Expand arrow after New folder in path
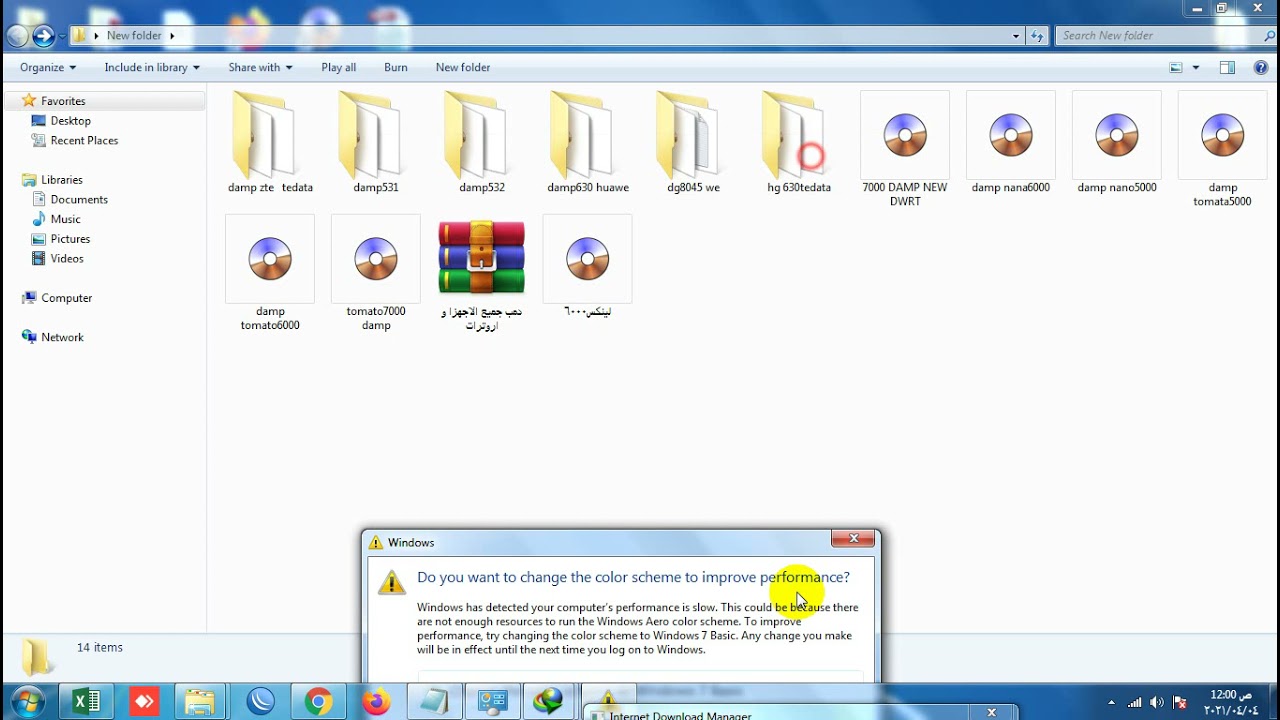The image size is (1280, 720). [172, 36]
